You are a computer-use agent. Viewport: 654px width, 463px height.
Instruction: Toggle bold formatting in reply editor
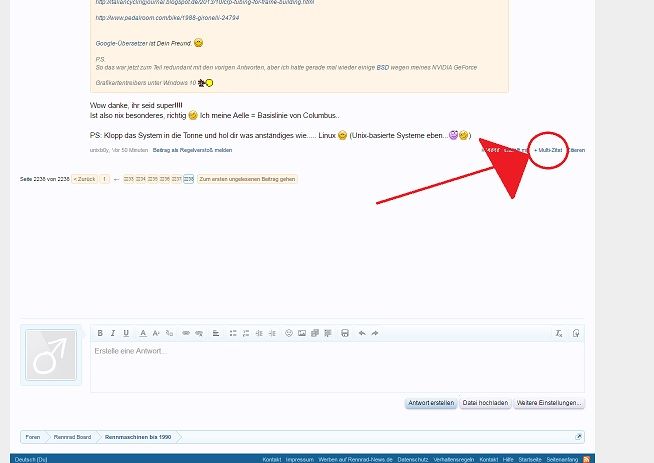coord(100,333)
